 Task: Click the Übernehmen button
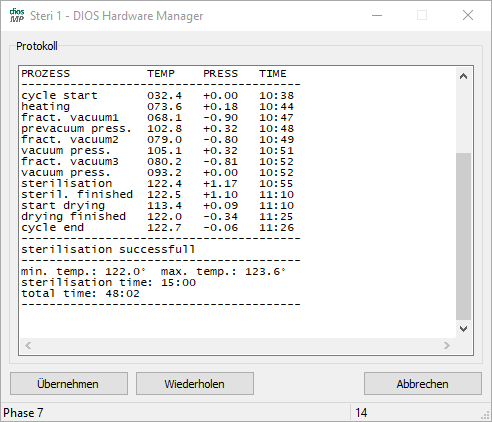(69, 384)
